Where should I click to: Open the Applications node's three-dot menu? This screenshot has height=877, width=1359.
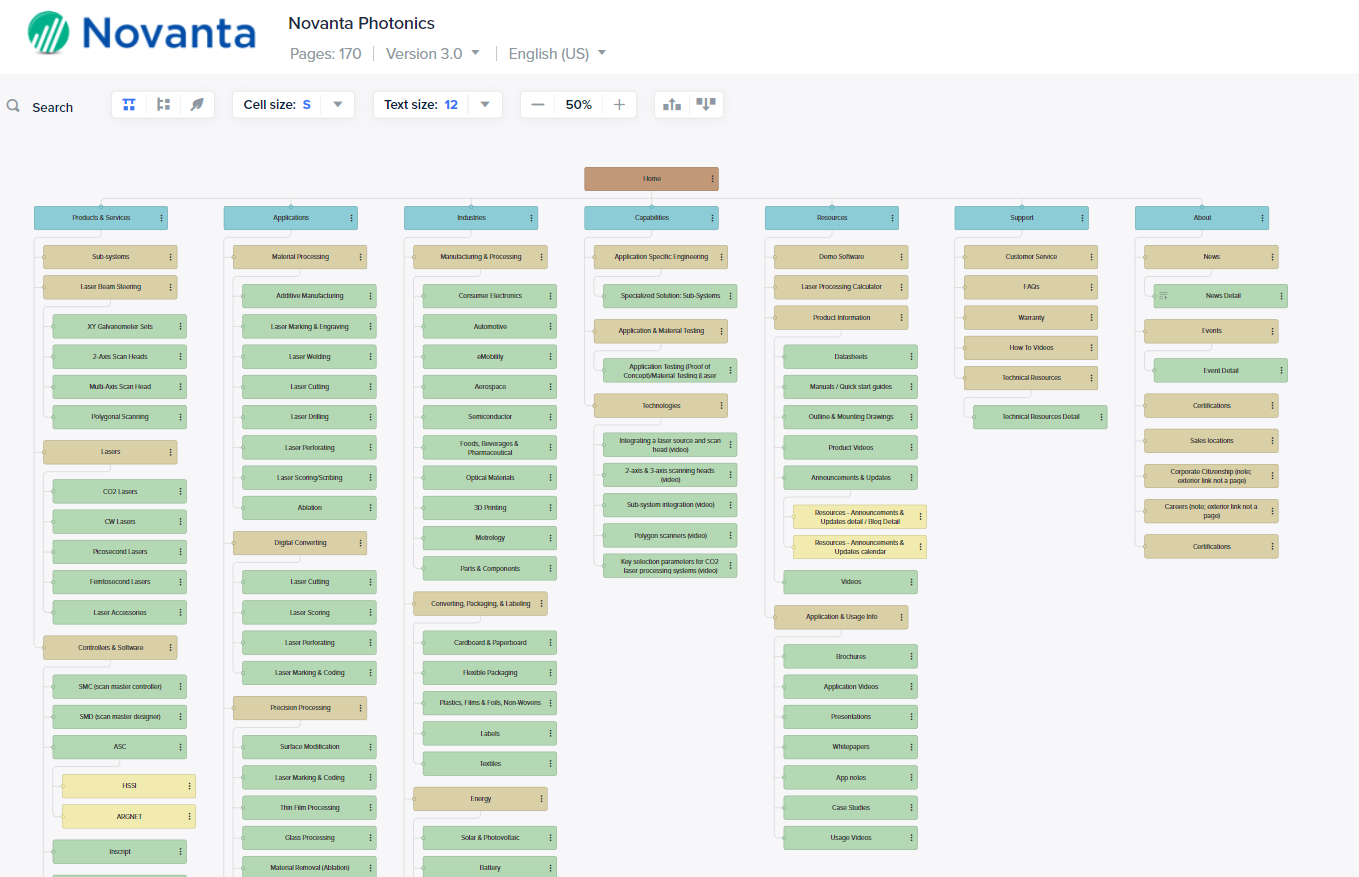pos(351,217)
